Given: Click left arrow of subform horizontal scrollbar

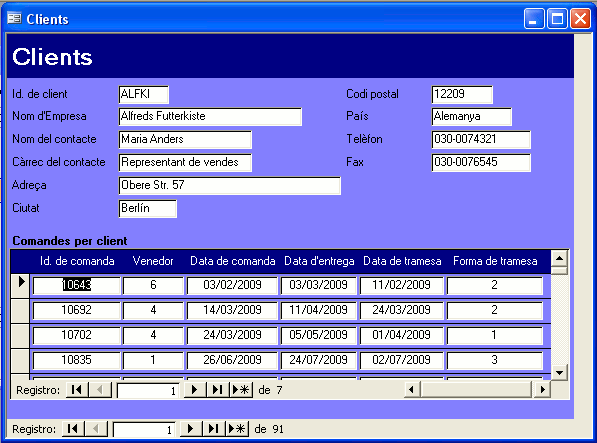Looking at the screenshot, I should coord(412,390).
